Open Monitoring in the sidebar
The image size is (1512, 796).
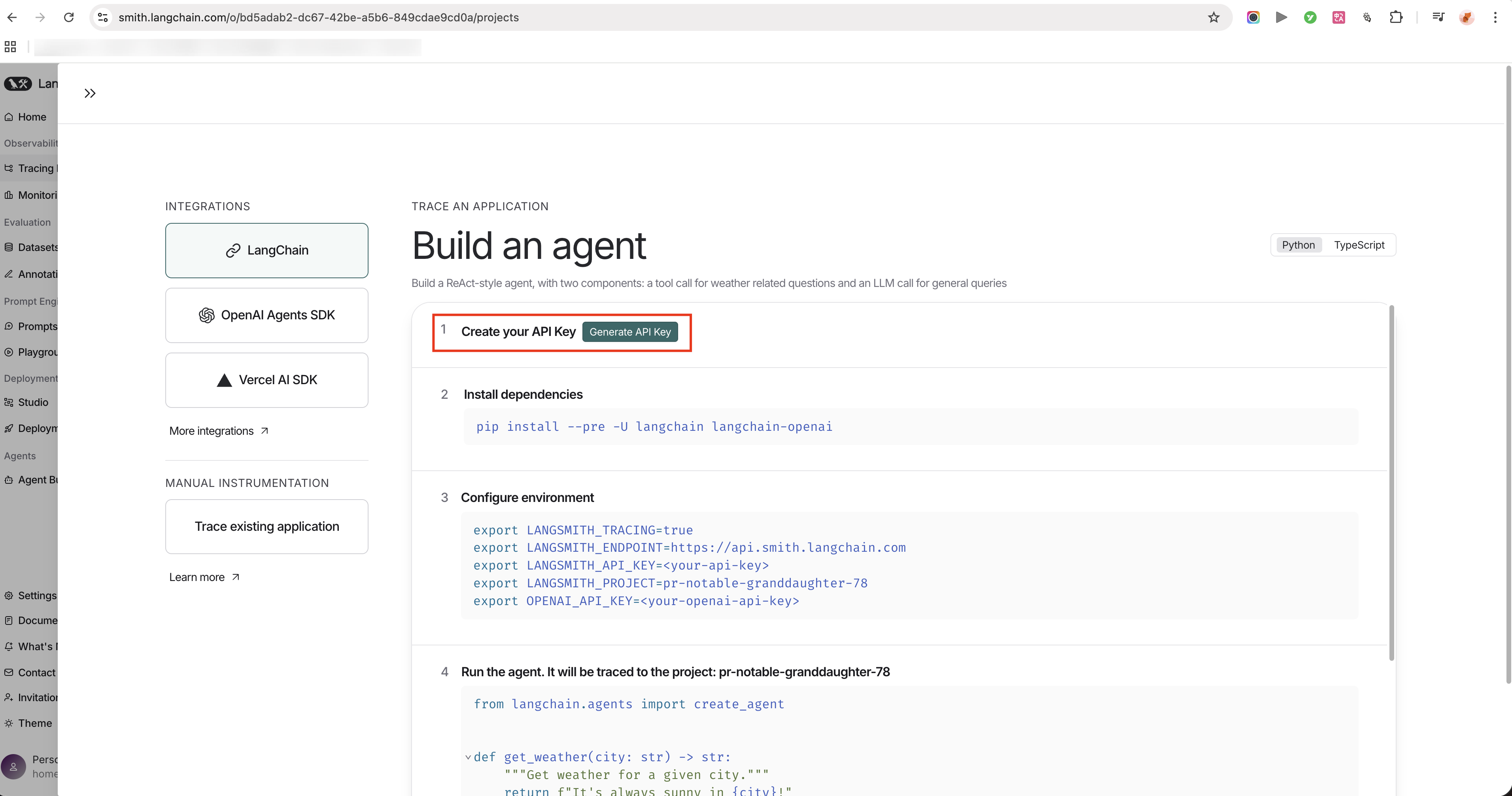point(29,195)
